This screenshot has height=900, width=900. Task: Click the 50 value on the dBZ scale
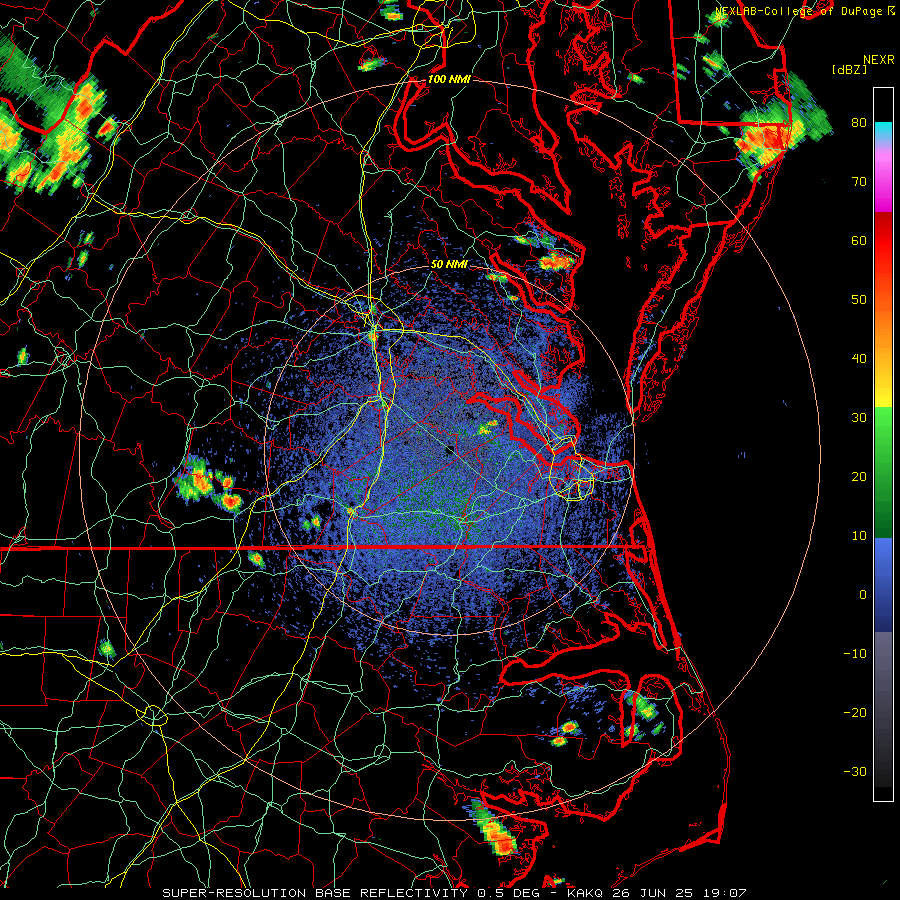tap(859, 300)
